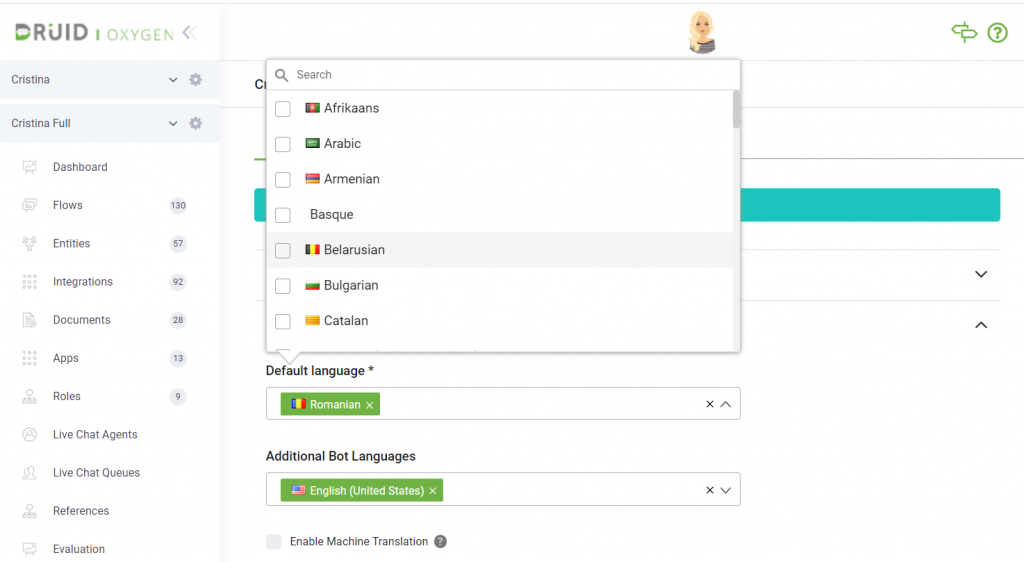Check the Belarusian language checkbox
1024x562 pixels.
click(283, 251)
